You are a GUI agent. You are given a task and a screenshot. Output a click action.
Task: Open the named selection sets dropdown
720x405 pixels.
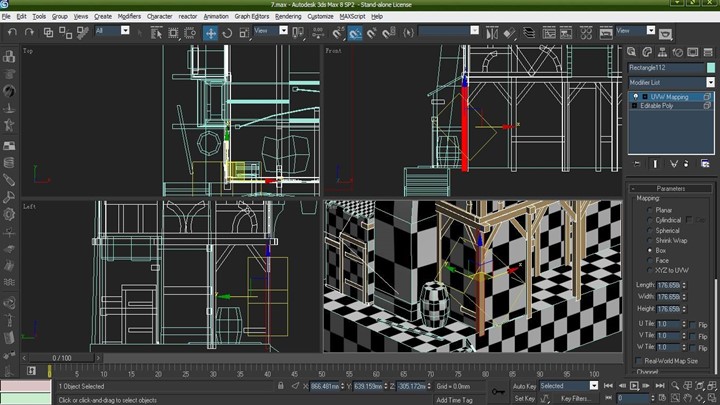click(x=474, y=30)
